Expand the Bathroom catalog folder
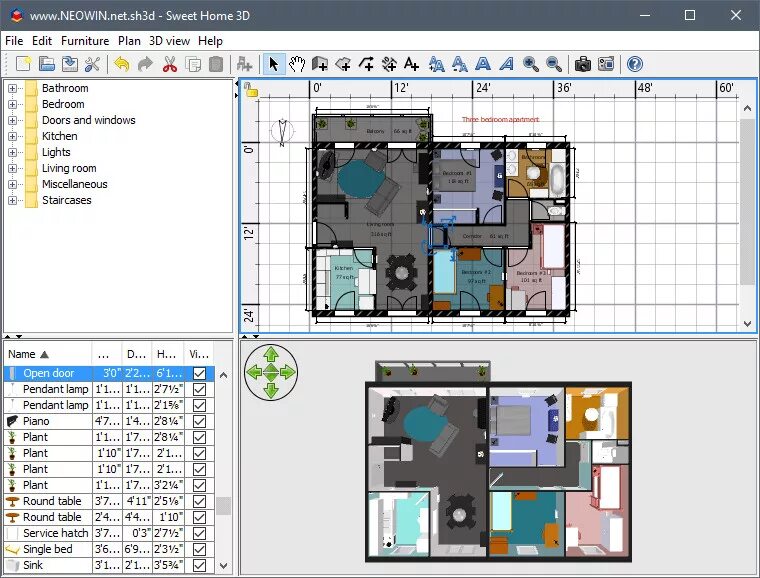This screenshot has height=578, width=760. click(x=13, y=88)
